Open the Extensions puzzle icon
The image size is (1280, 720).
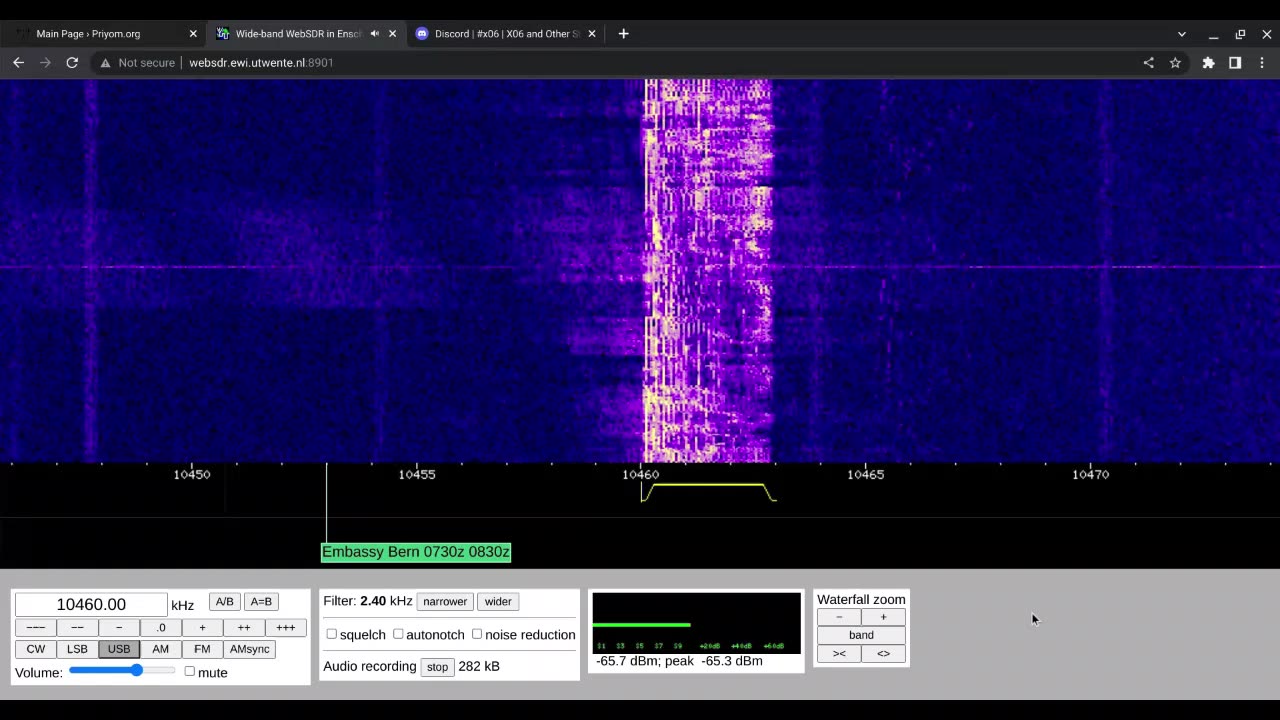(1208, 62)
